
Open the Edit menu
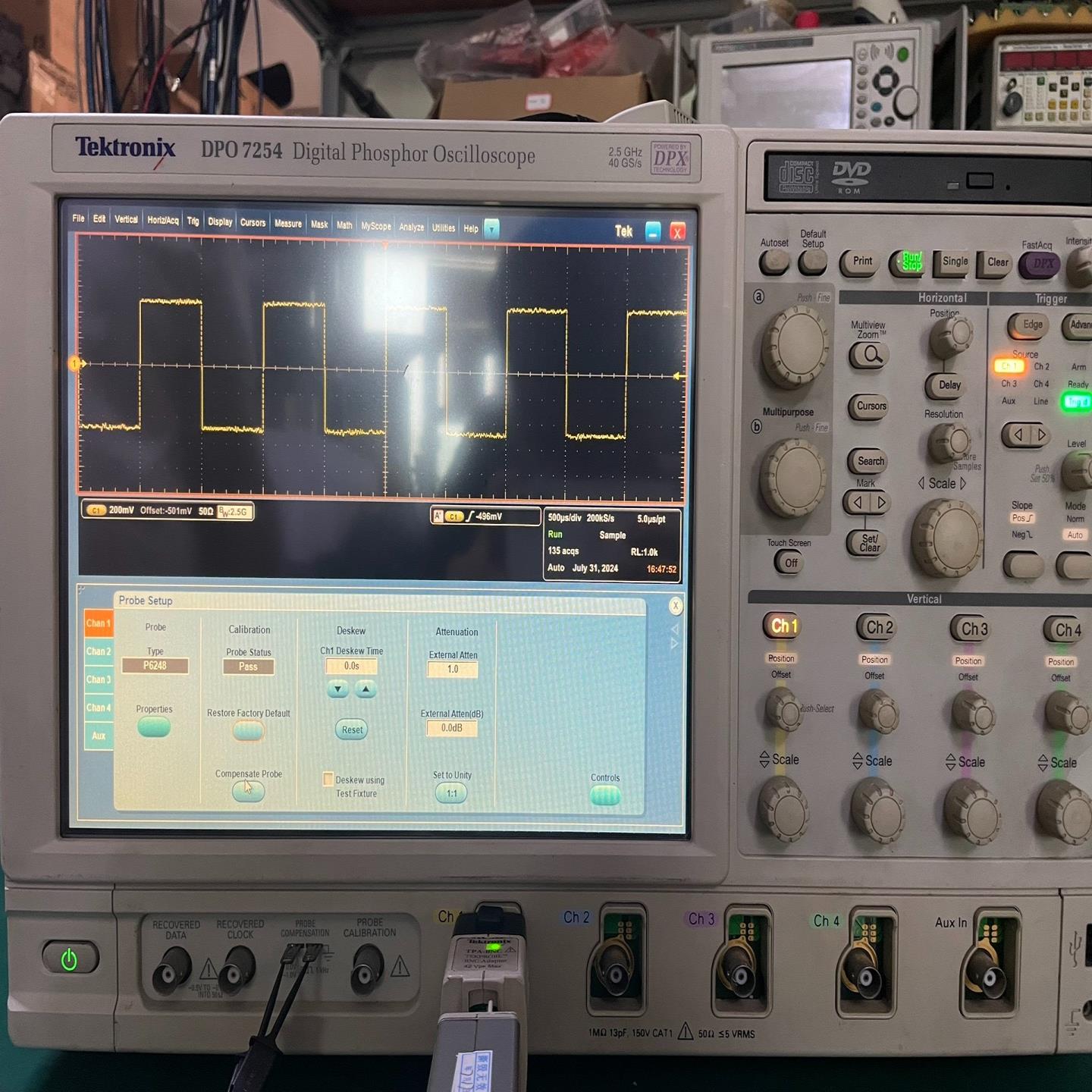tap(99, 218)
